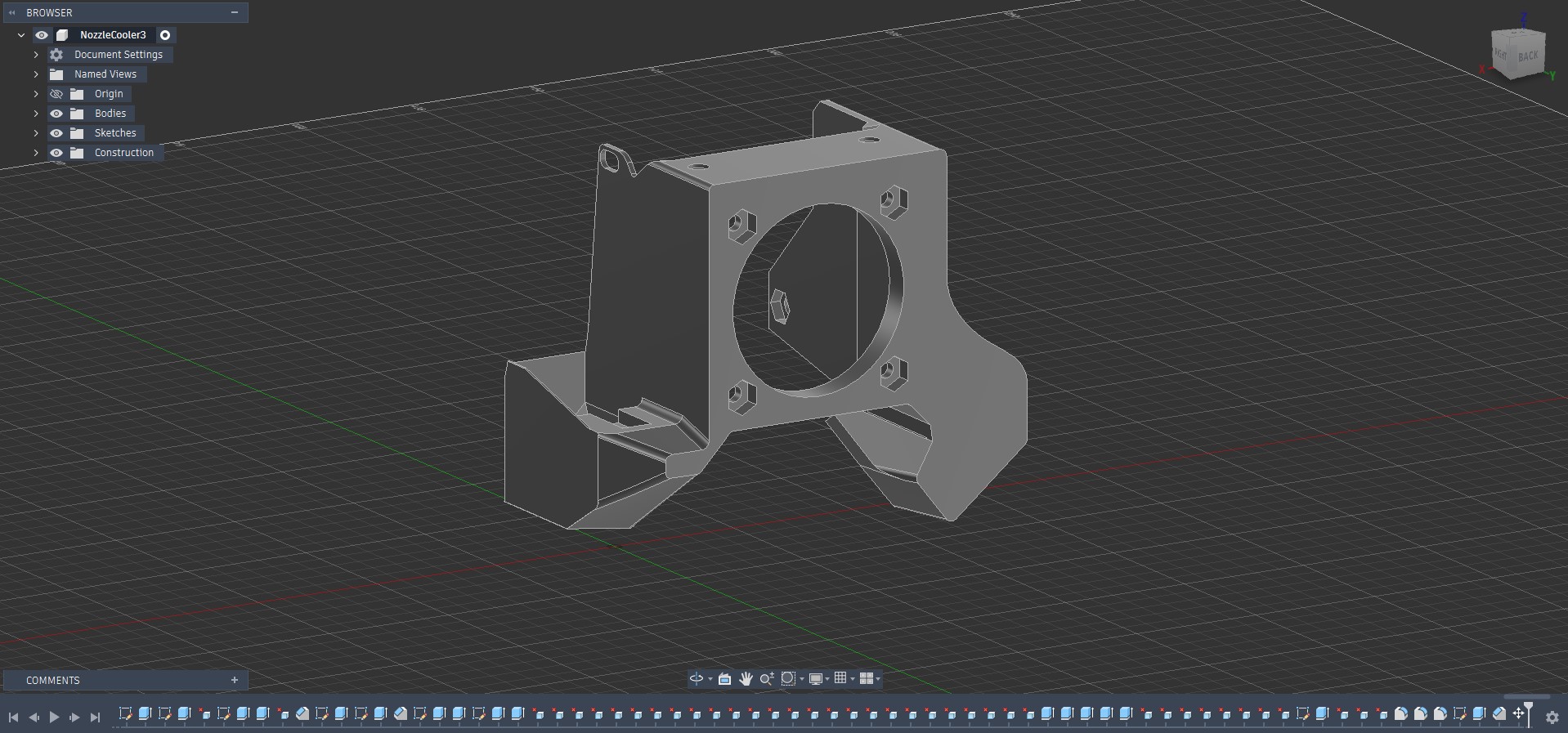Select the Orbit navigation tool
Image resolution: width=1568 pixels, height=733 pixels.
(x=696, y=678)
